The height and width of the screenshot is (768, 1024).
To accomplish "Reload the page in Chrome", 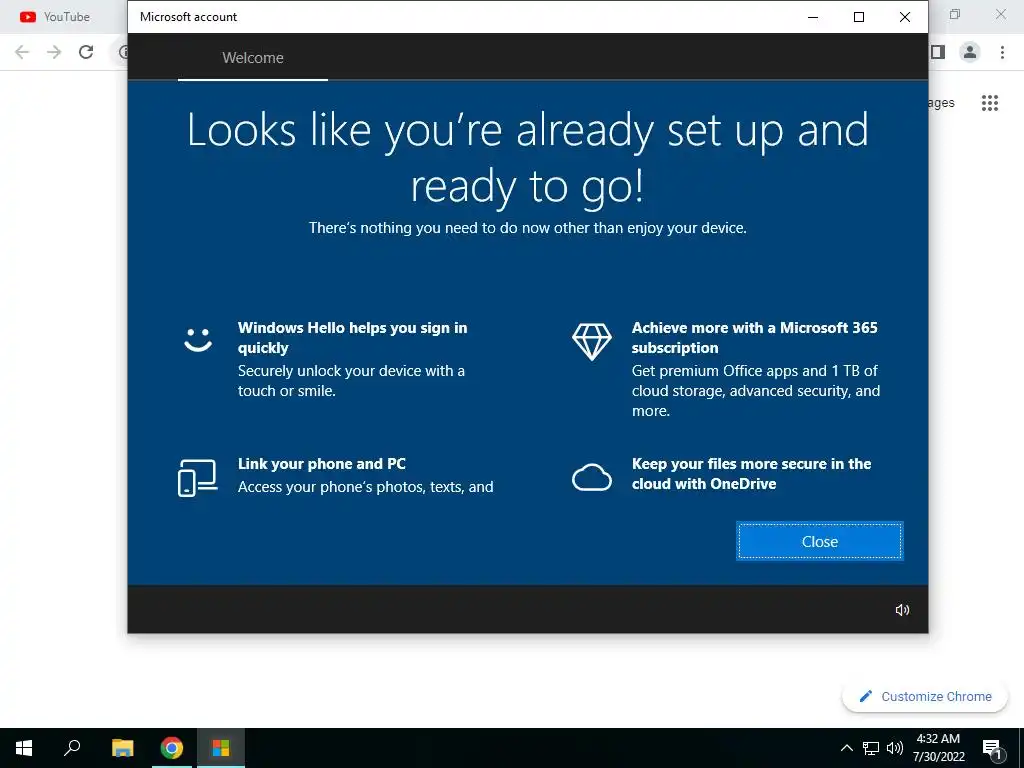I will 86,52.
